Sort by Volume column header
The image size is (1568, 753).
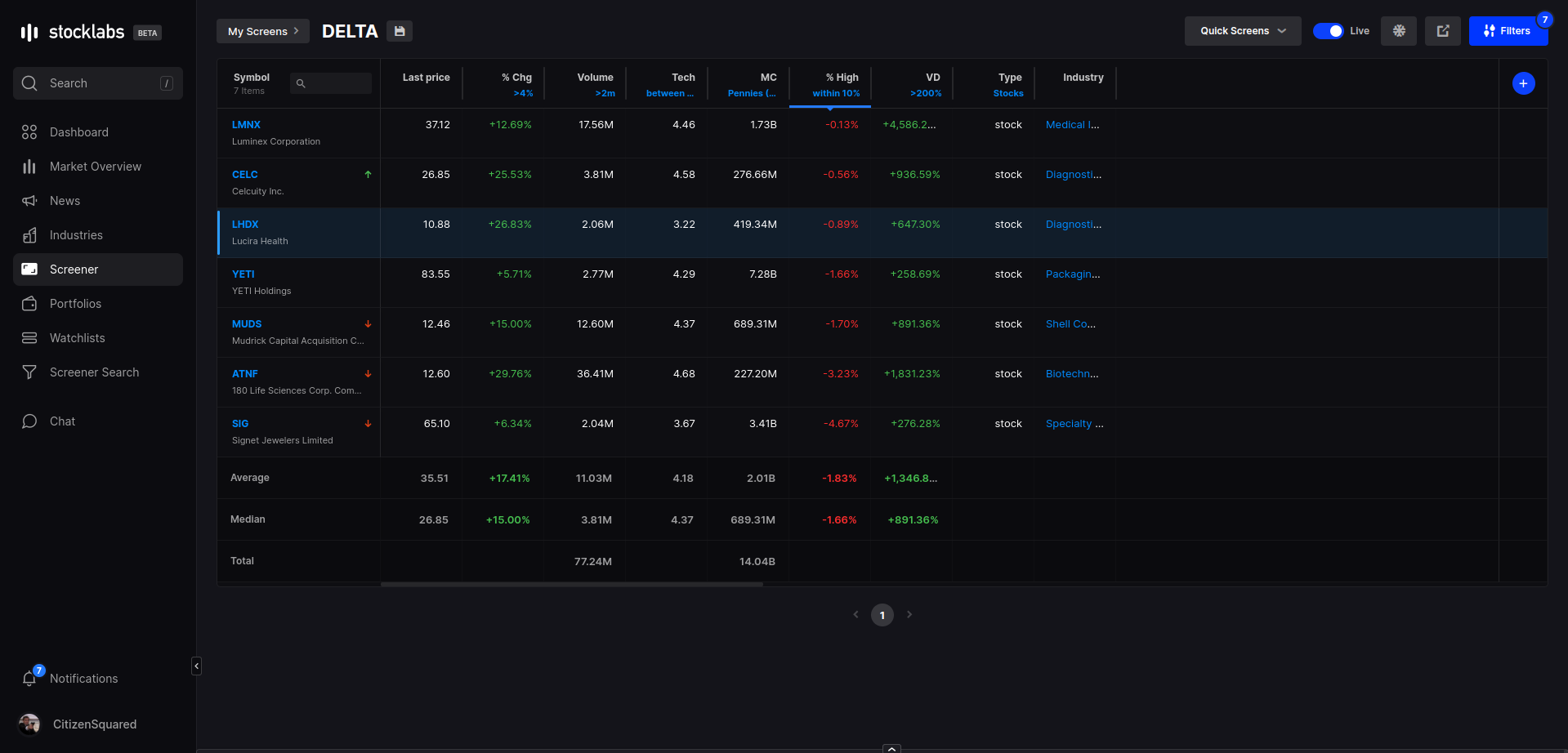point(595,78)
